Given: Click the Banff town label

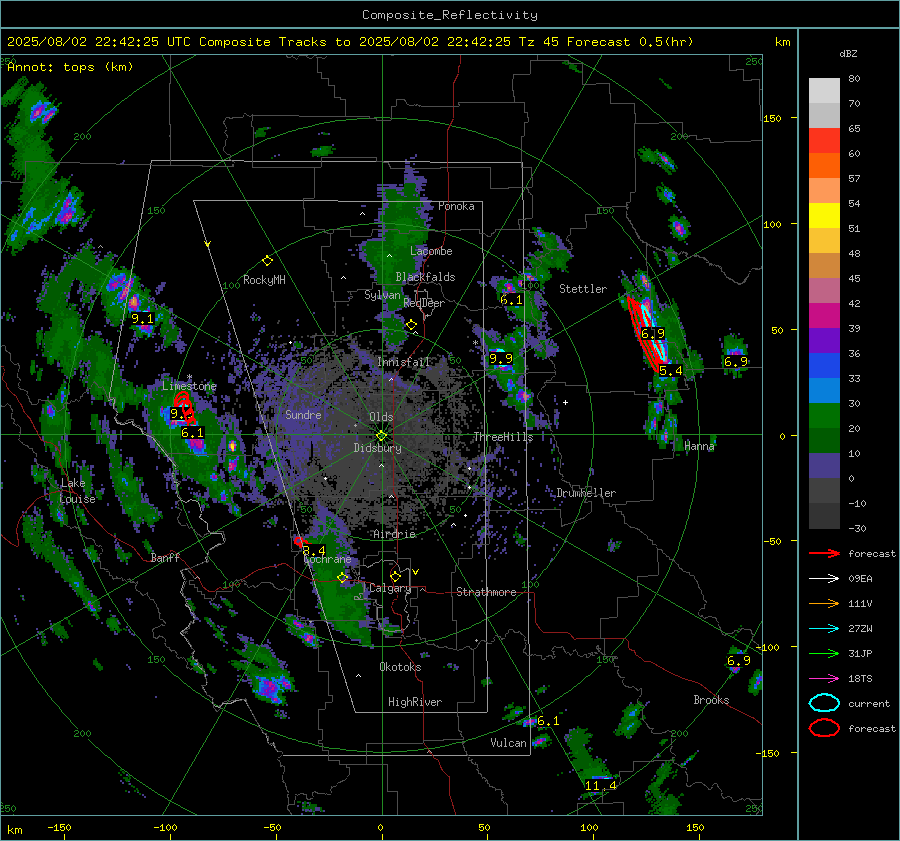Looking at the screenshot, I should tap(165, 557).
